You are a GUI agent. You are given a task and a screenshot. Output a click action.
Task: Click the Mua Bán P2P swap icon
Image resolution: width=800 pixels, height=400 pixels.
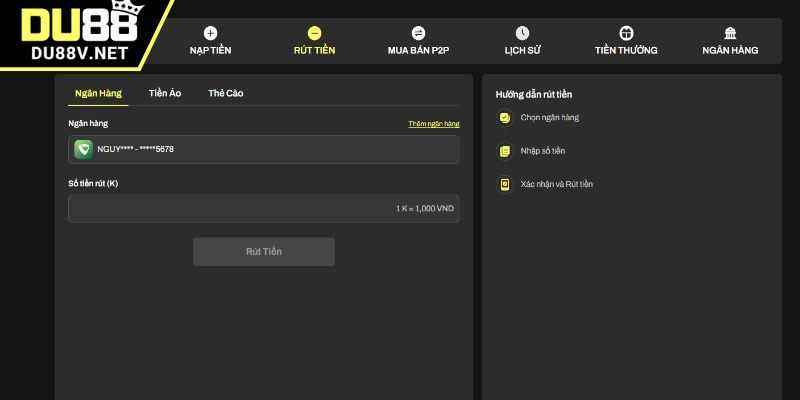tap(418, 33)
